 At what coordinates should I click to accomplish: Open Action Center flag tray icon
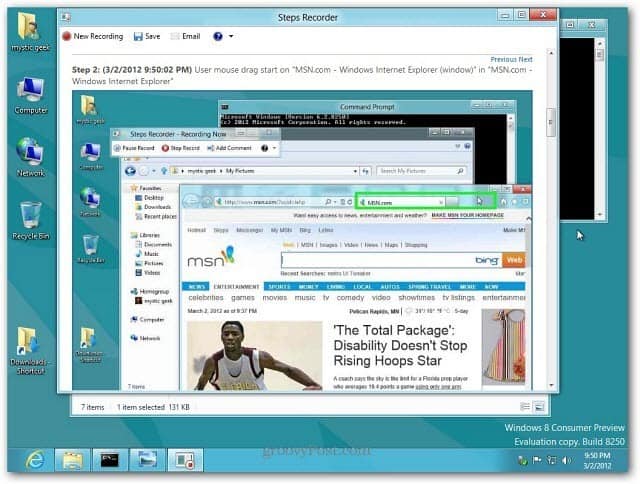[x=537, y=460]
